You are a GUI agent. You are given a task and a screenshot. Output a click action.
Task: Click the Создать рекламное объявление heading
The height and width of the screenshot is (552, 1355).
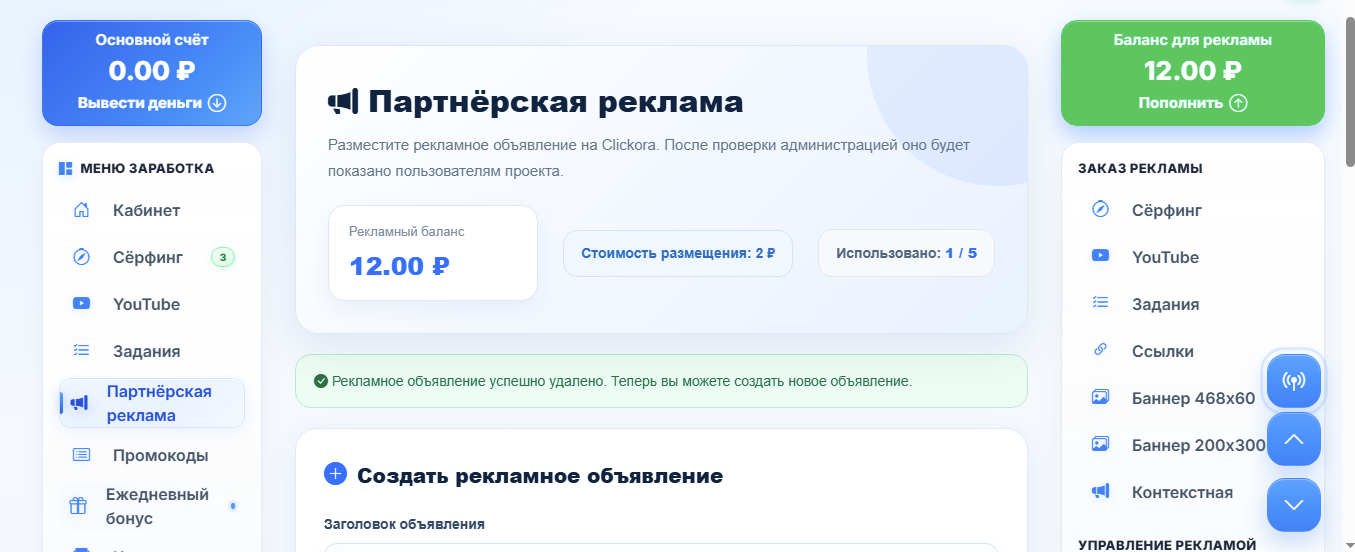(x=540, y=475)
